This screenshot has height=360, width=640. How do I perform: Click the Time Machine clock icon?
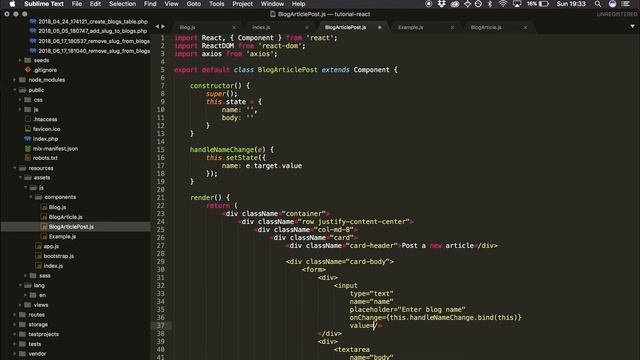click(479, 4)
